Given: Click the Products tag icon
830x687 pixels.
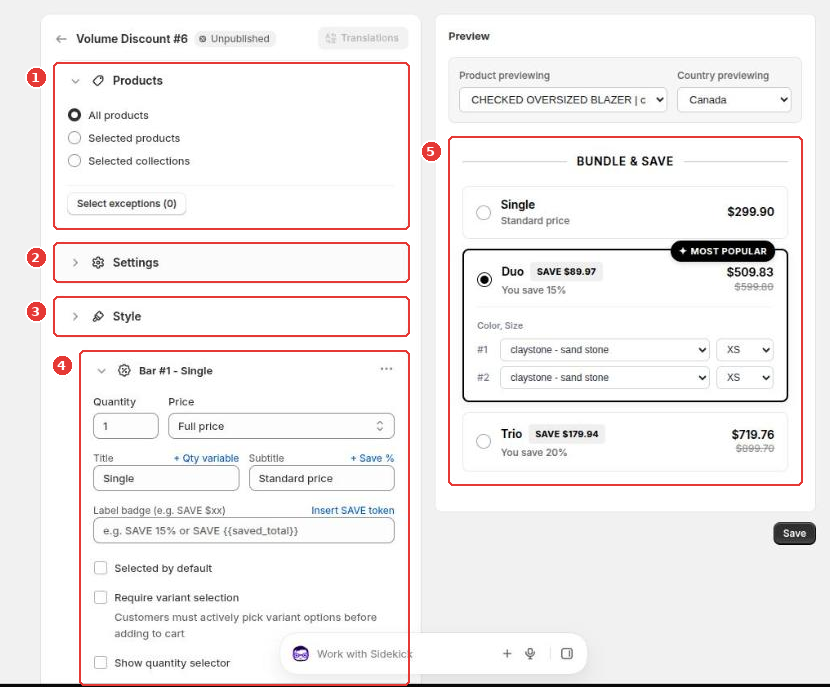Looking at the screenshot, I should [98, 80].
